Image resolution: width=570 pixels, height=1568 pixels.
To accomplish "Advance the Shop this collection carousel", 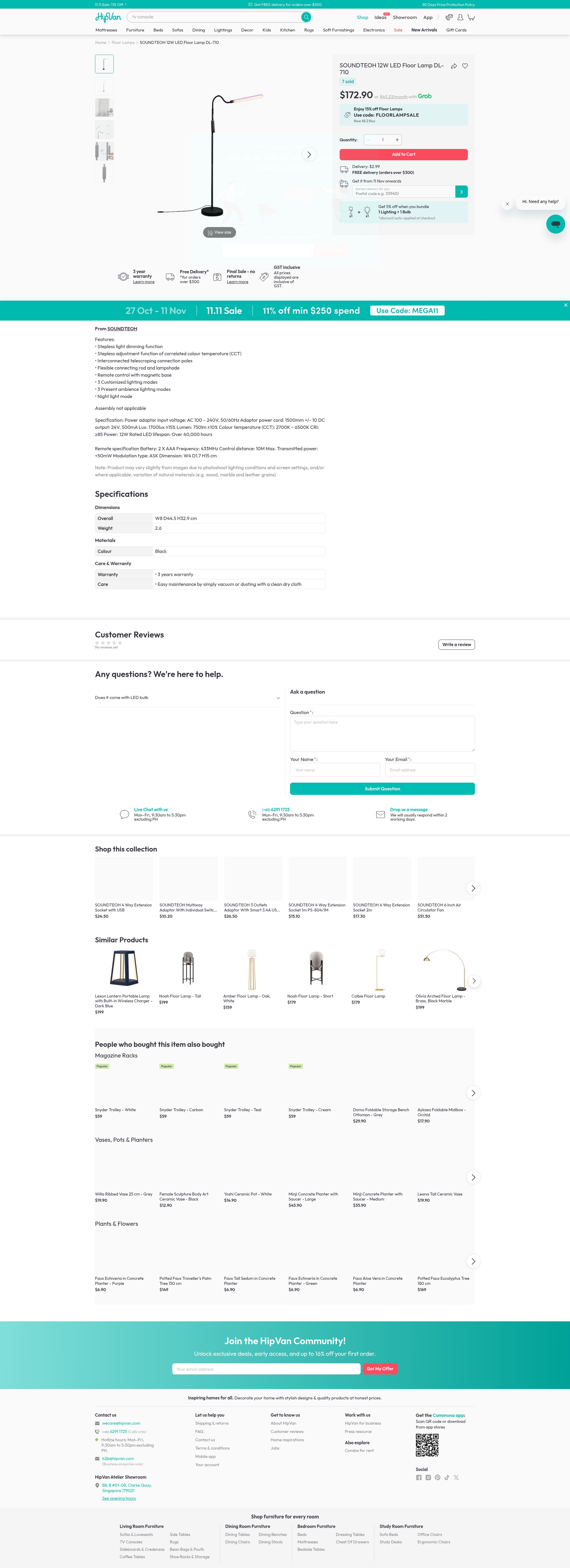I will pyautogui.click(x=473, y=888).
